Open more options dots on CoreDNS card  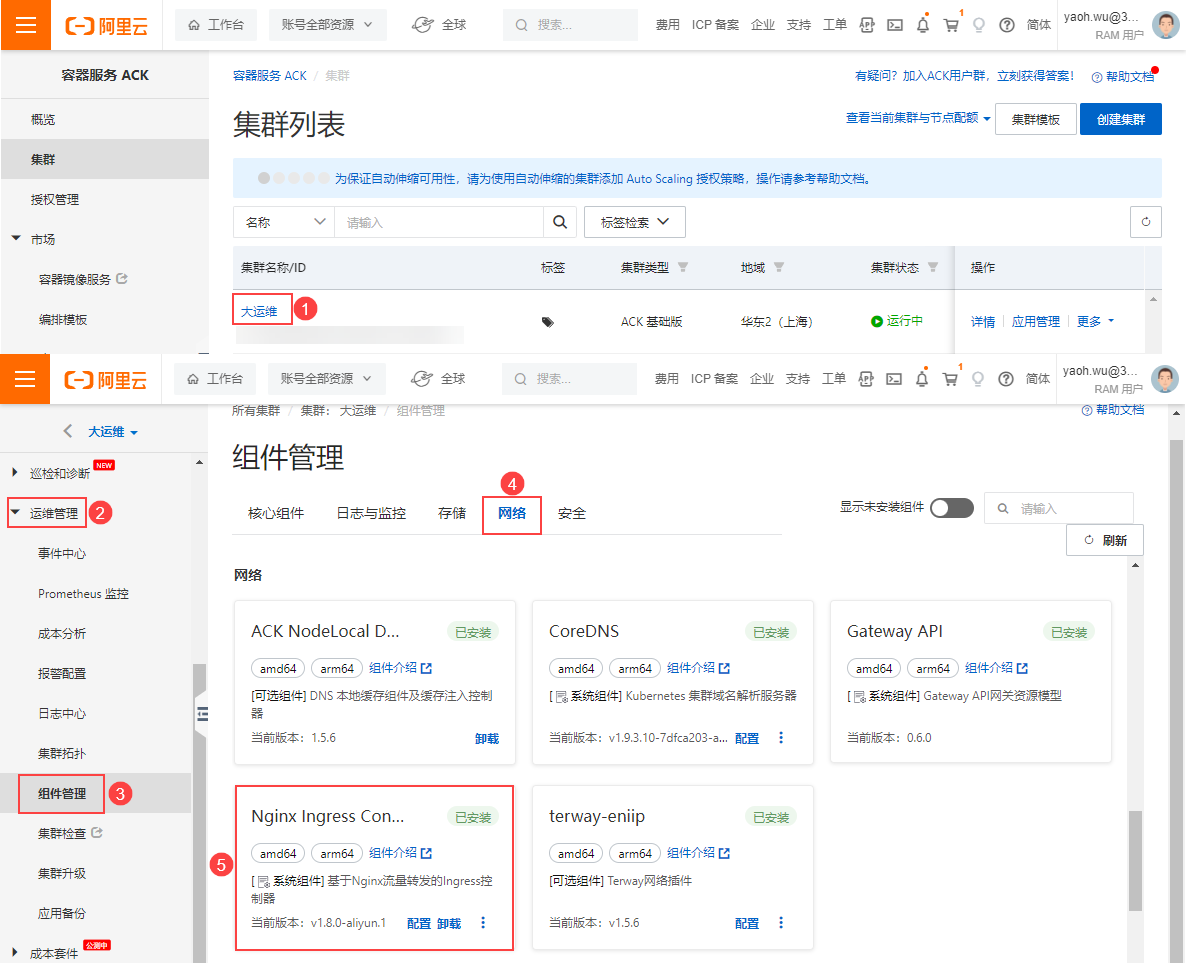(x=781, y=738)
